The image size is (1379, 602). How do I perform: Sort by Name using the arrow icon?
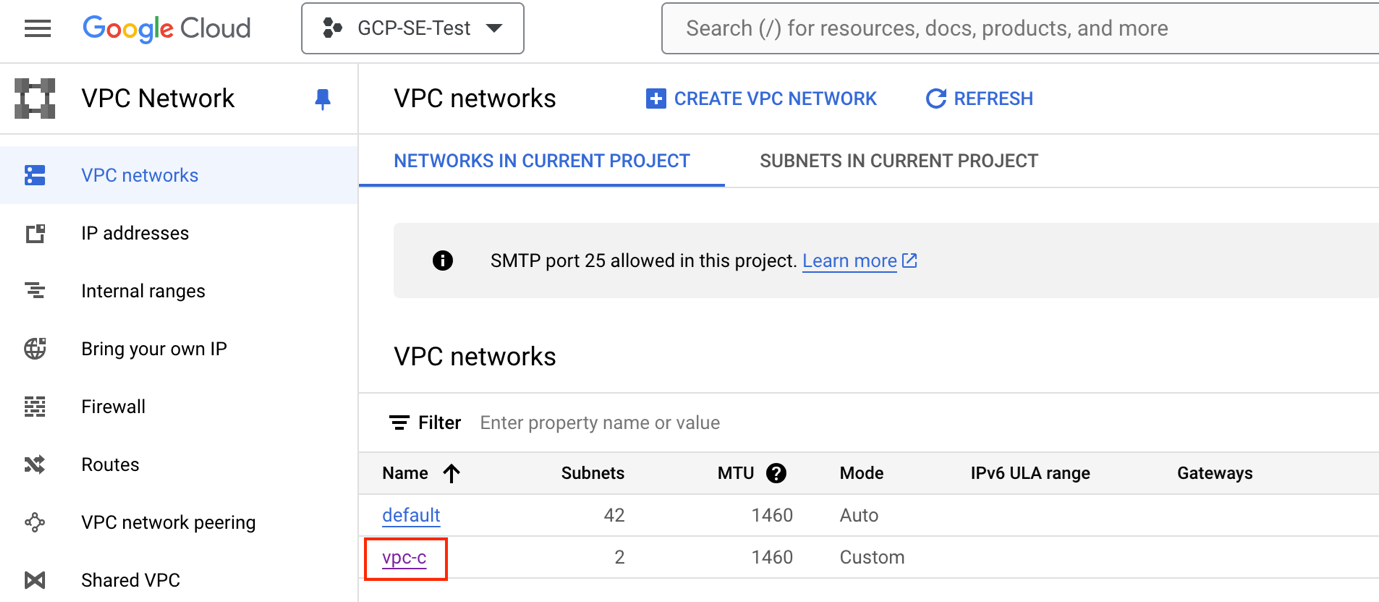pos(452,473)
